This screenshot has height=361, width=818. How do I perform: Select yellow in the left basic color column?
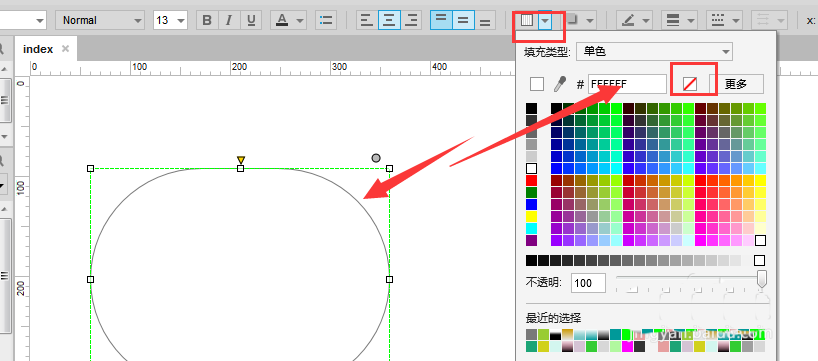click(532, 216)
